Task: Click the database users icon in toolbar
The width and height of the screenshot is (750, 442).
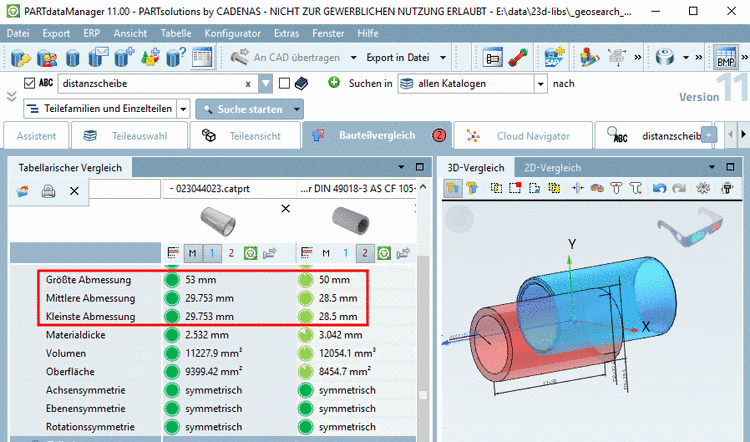Action: coord(47,57)
